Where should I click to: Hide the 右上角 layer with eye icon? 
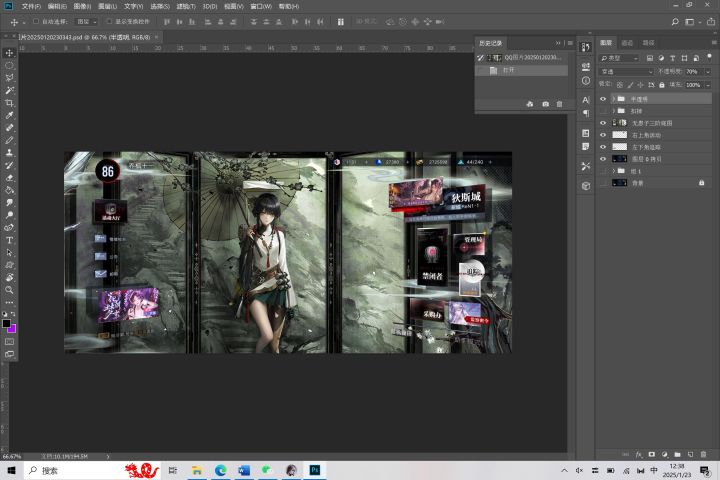coord(603,135)
